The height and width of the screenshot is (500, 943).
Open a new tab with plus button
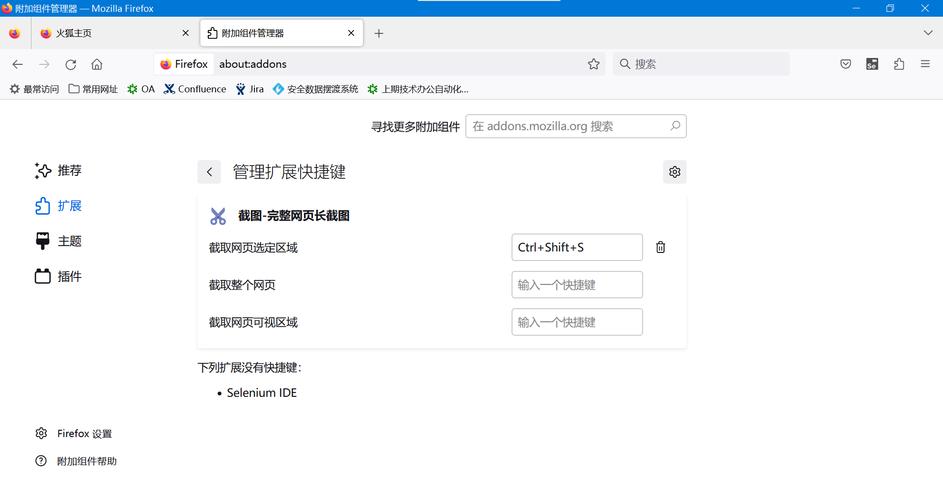(379, 33)
